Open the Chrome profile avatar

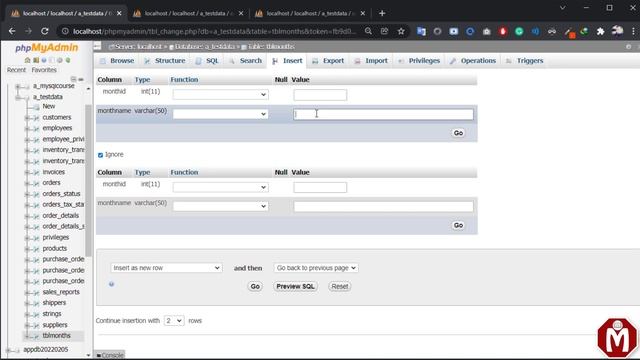[x=618, y=31]
